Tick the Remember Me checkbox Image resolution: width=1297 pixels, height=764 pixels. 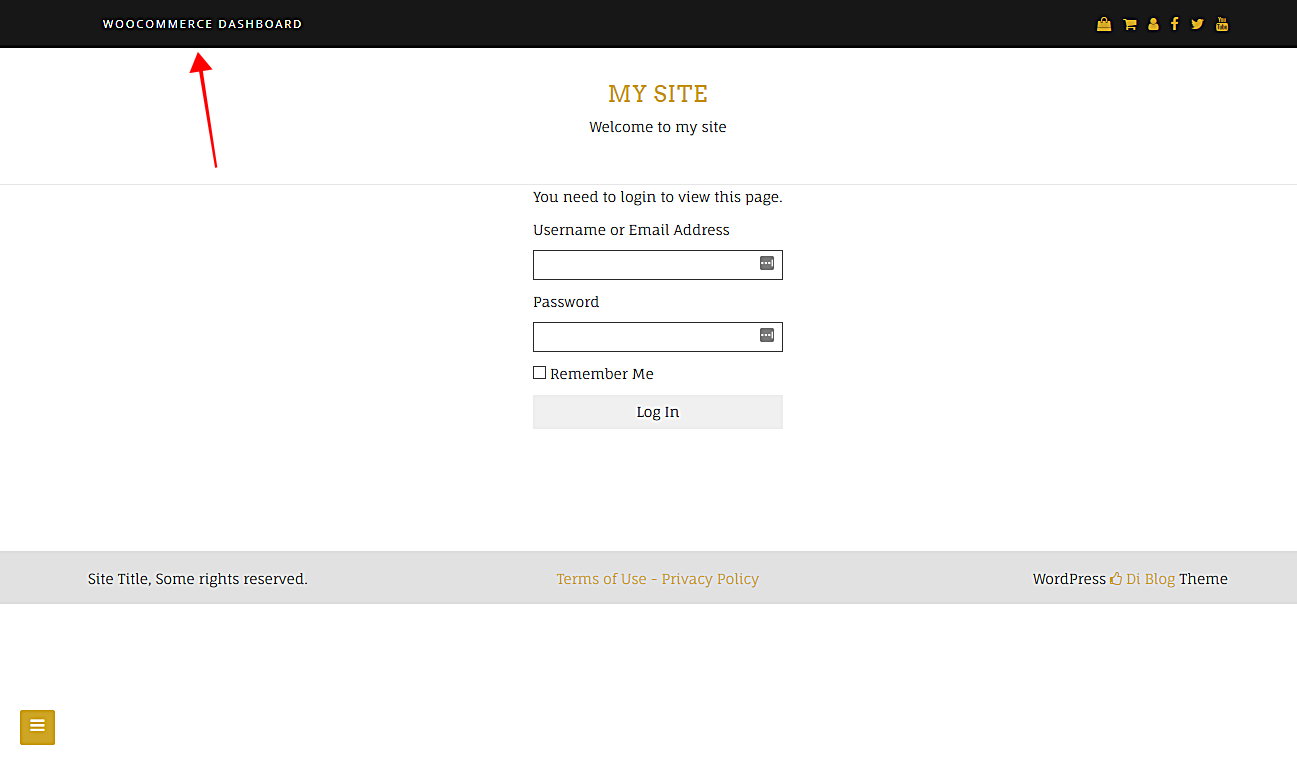pyautogui.click(x=540, y=373)
